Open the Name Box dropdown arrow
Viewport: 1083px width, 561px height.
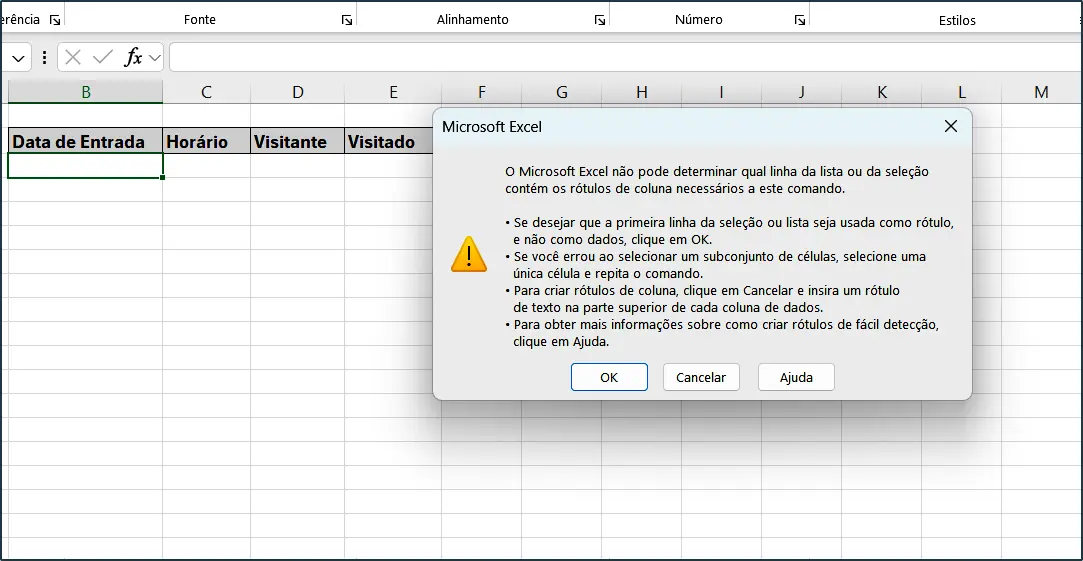point(18,57)
